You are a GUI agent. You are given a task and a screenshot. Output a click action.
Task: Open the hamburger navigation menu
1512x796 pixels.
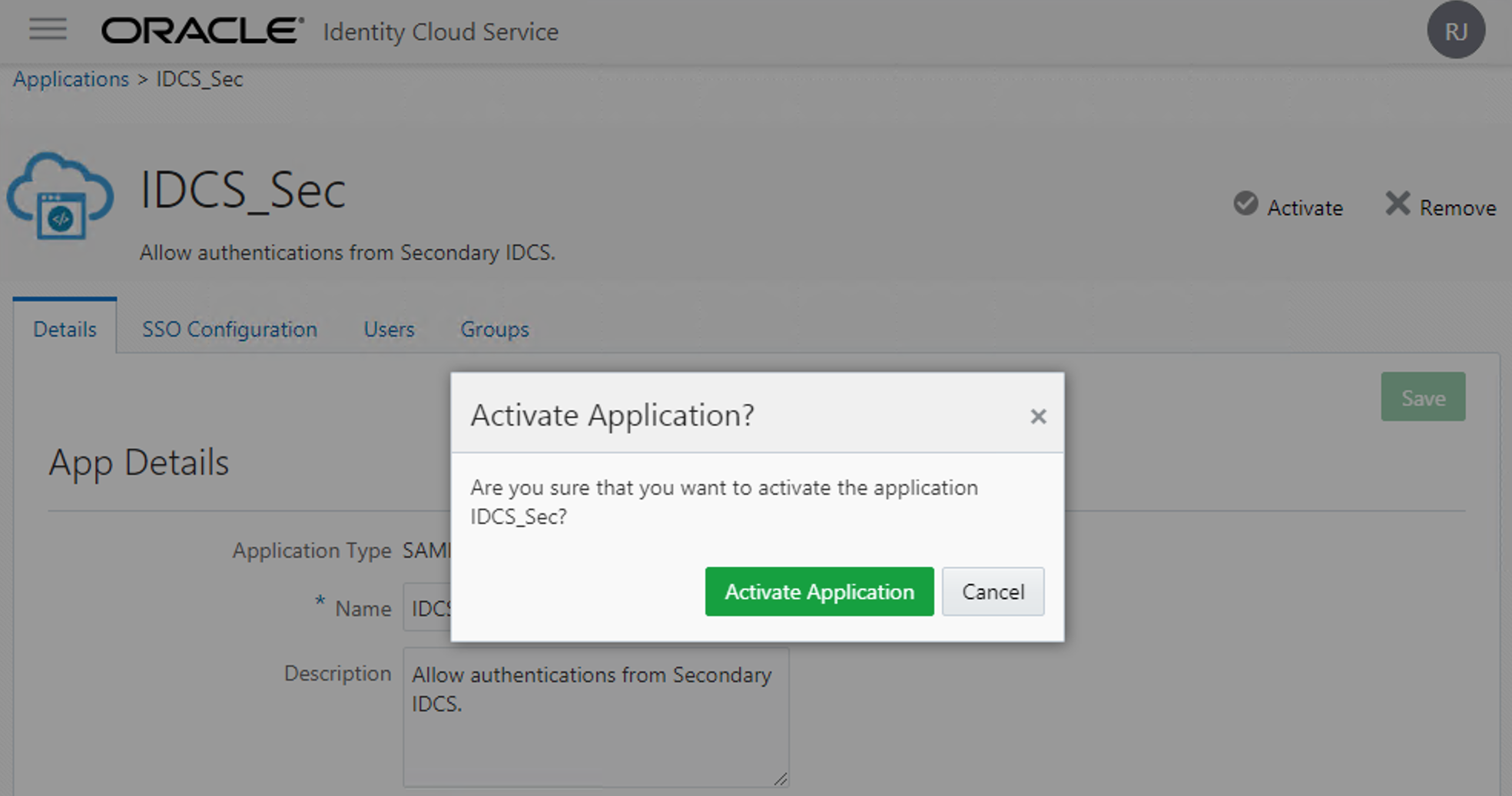click(x=48, y=30)
